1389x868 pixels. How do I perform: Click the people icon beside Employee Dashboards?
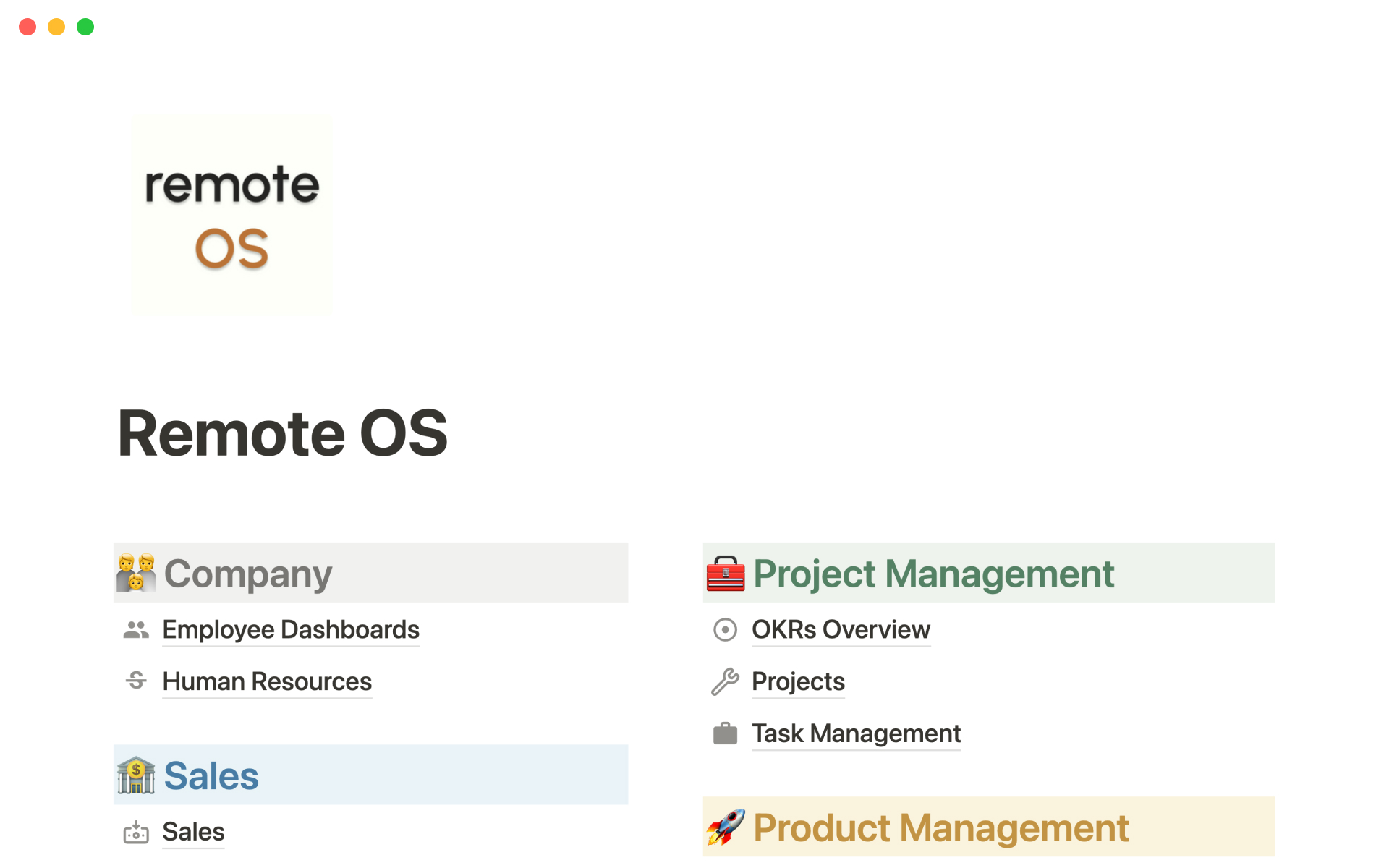pyautogui.click(x=136, y=630)
